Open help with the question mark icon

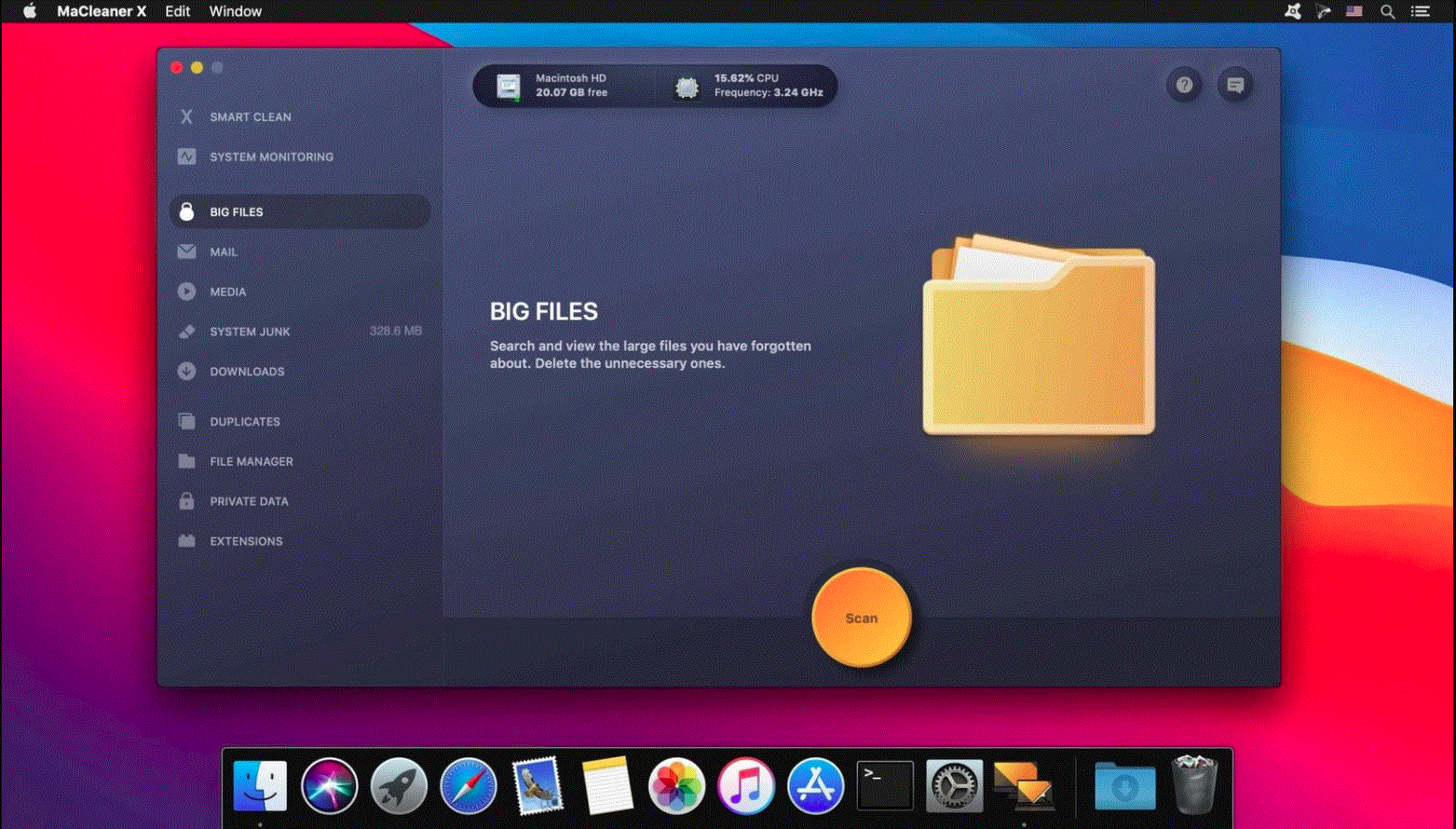[1184, 85]
